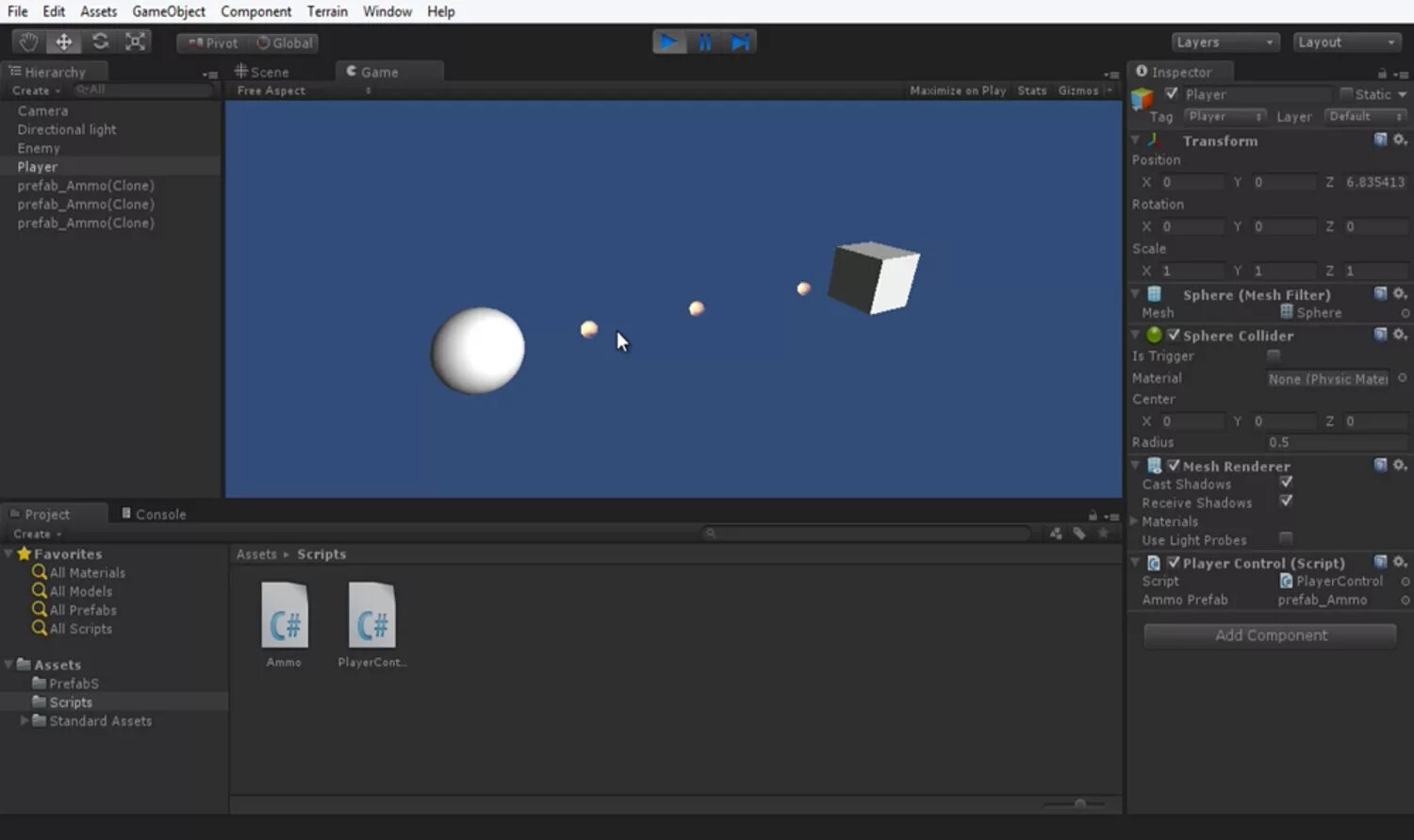Open the Static options dropdown arrow
The width and height of the screenshot is (1414, 840).
1402,94
